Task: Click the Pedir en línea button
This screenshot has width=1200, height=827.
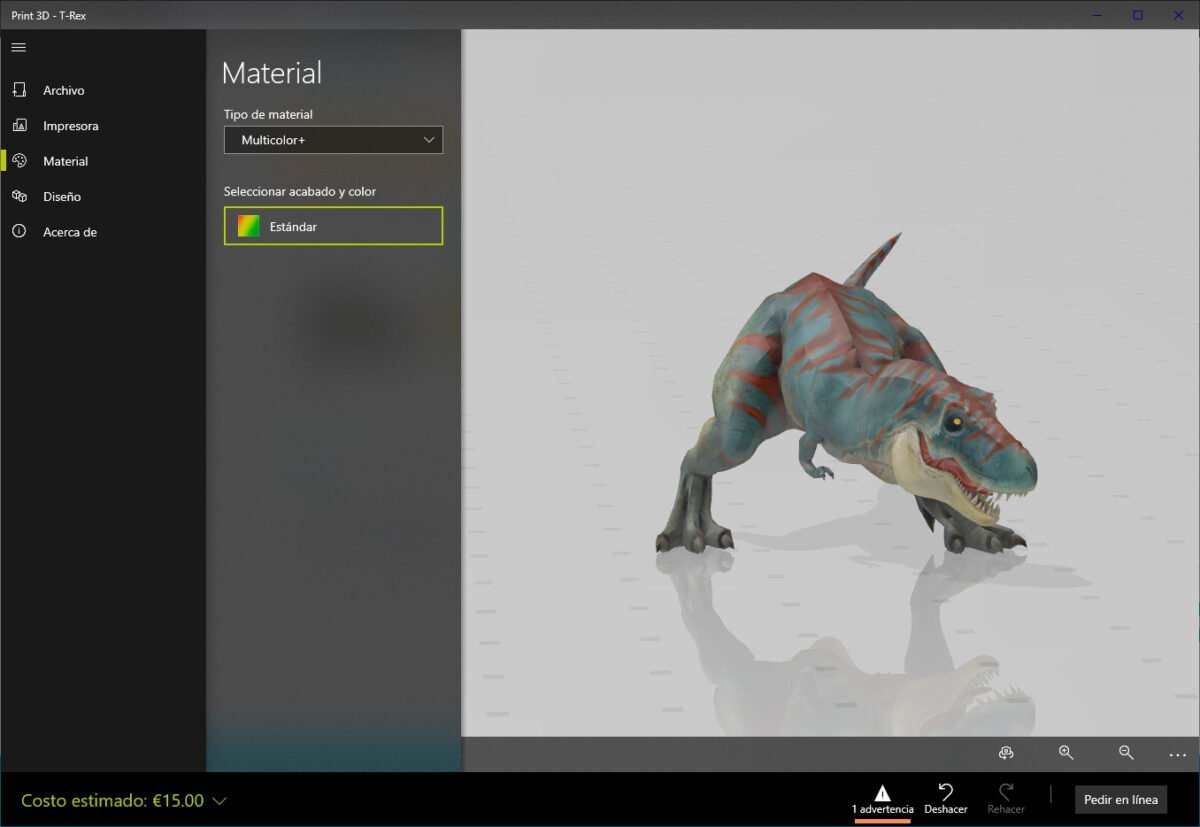Action: pyautogui.click(x=1120, y=799)
